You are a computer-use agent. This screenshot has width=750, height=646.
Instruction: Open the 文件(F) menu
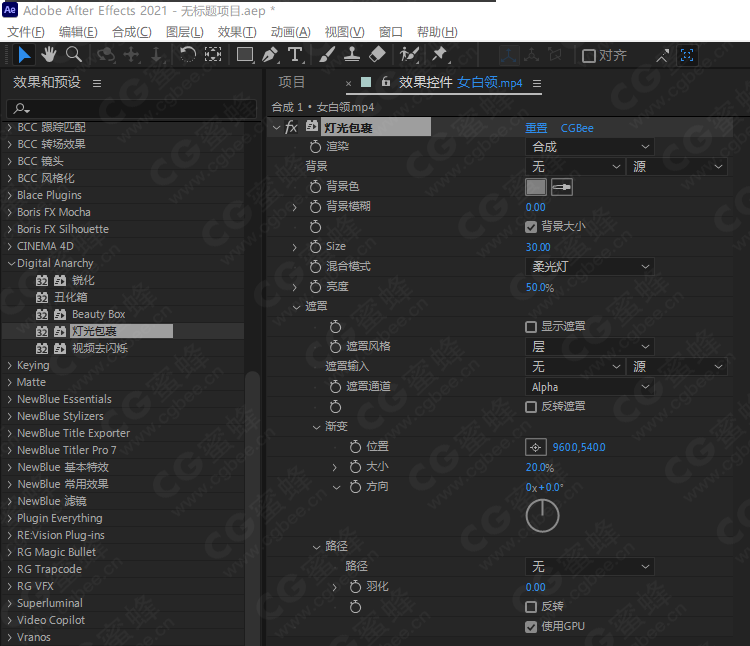point(26,32)
